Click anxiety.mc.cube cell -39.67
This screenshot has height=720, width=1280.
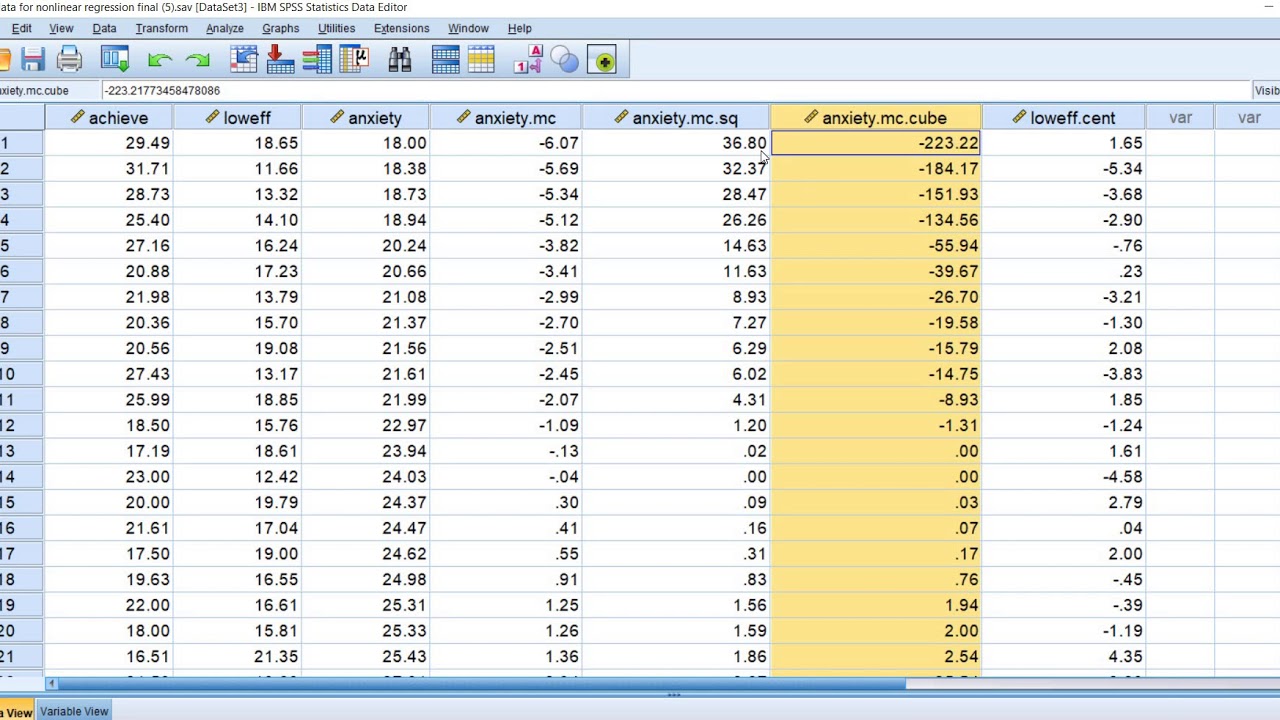875,271
